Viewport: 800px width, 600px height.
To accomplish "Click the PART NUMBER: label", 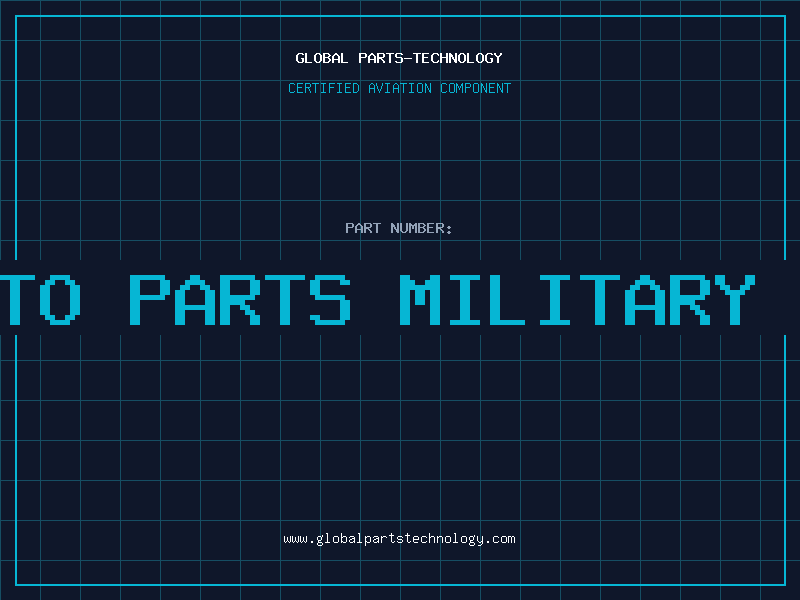I will click(x=399, y=228).
